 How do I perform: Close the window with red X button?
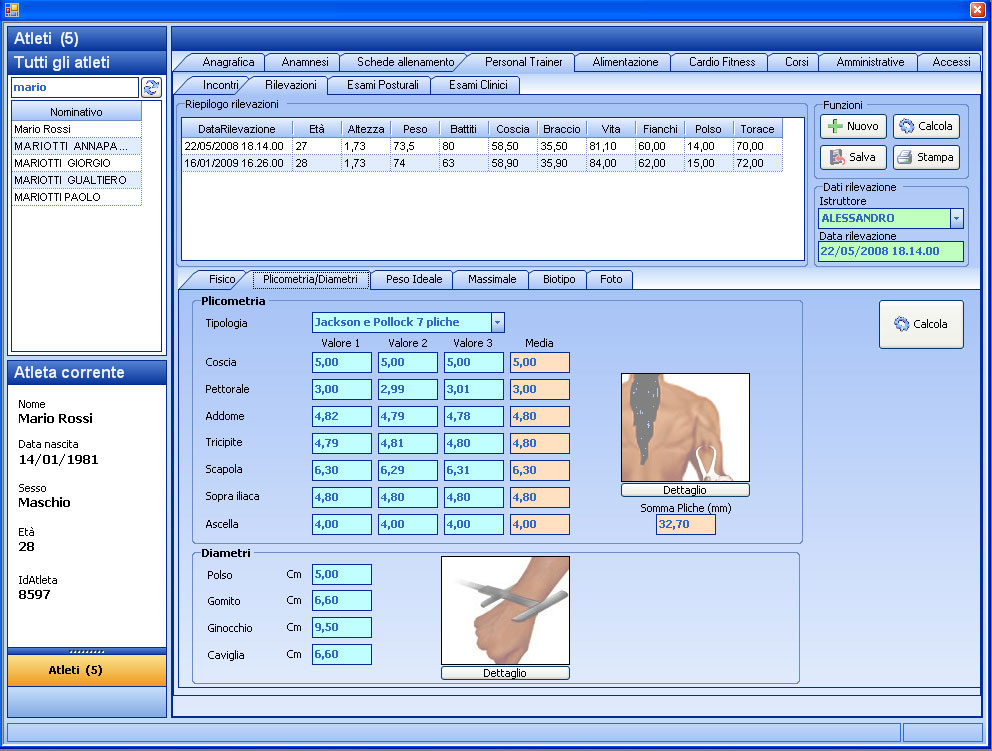click(x=978, y=9)
